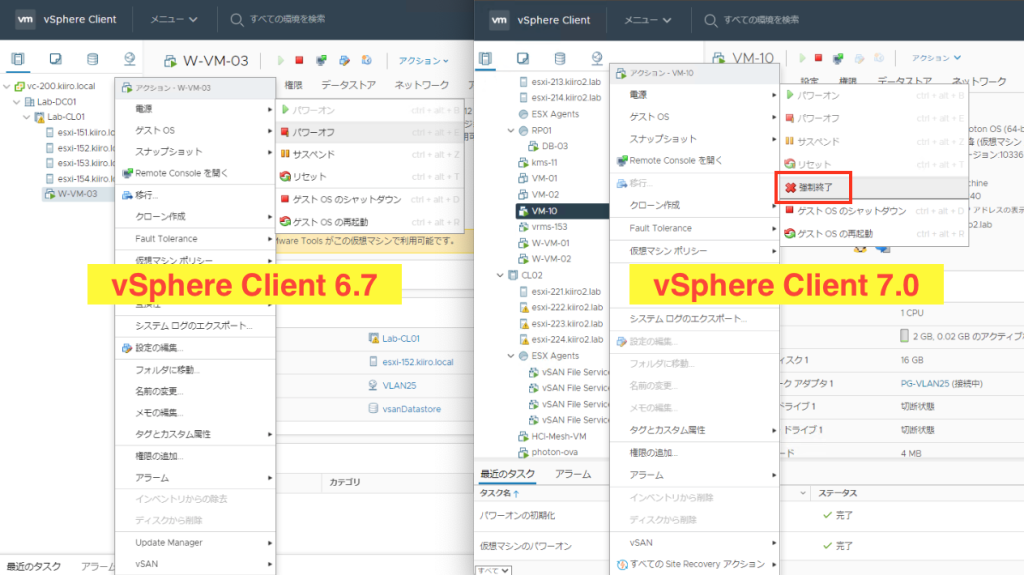This screenshot has width=1024, height=575.
Task: Open 最近のタスク tab in 7.0 bottom pane
Action: click(x=507, y=474)
